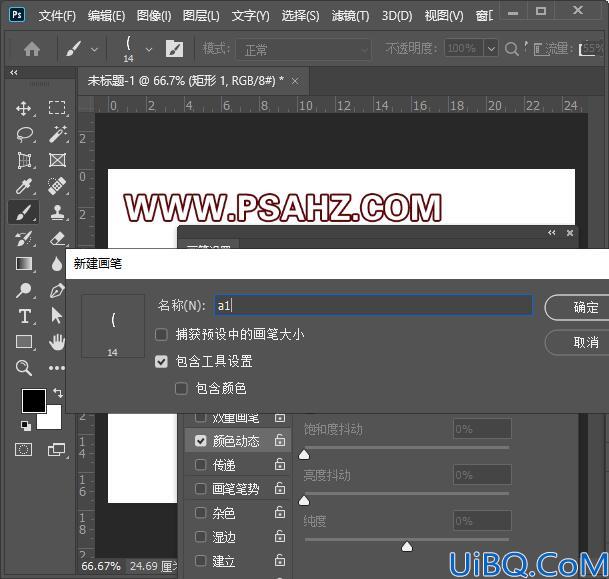
Task: Select the Spot Healing Brush tool
Action: tap(57, 186)
